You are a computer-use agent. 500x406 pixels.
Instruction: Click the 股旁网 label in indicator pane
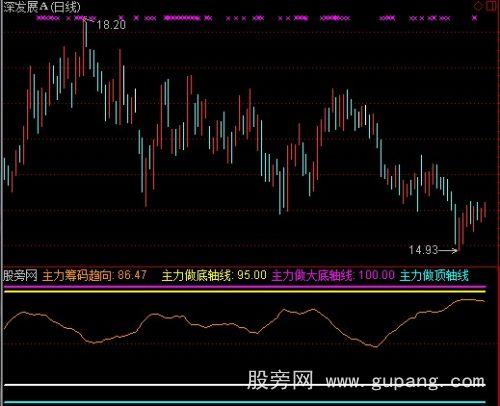[20, 275]
